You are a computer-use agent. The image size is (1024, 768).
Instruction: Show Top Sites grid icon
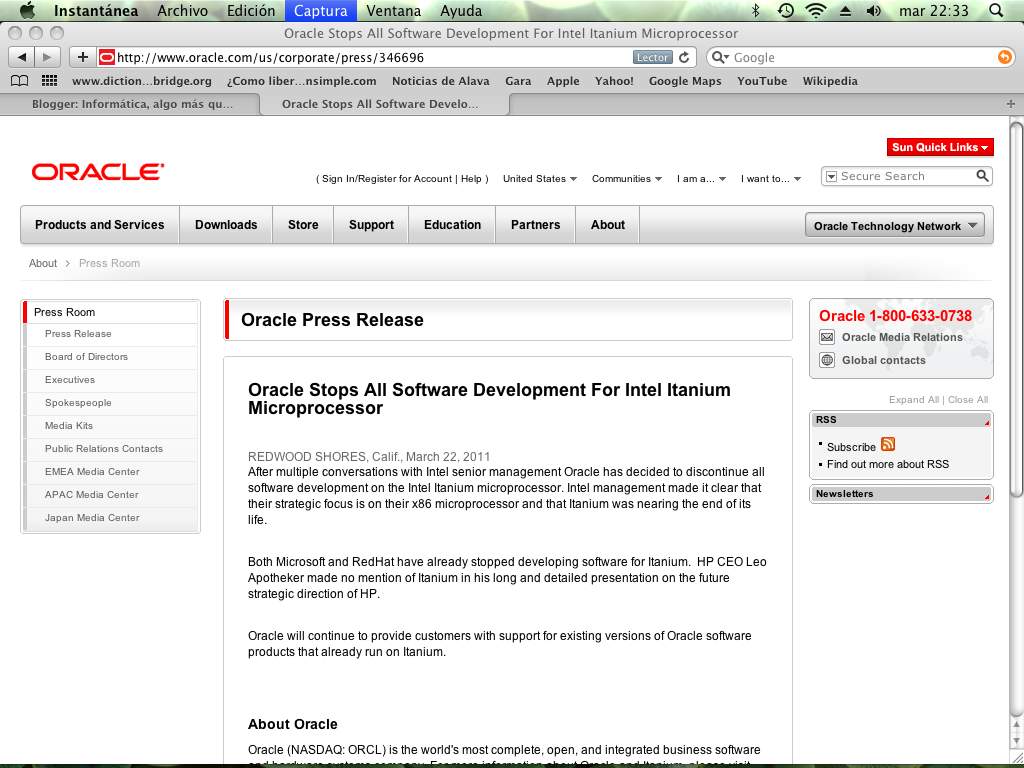[x=50, y=81]
